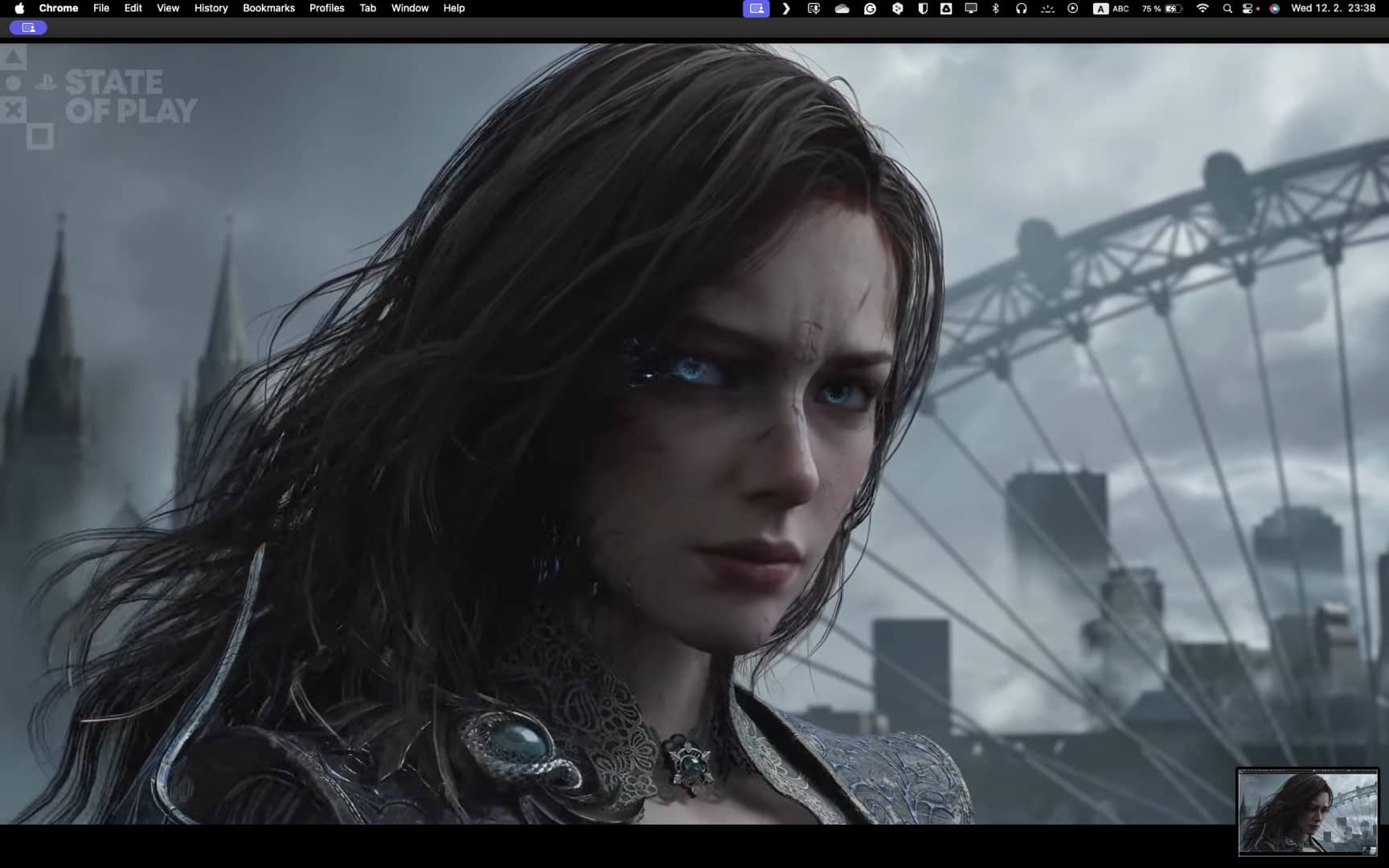This screenshot has width=1389, height=868.
Task: Click the triangle drive menu bar icon
Action: coord(946,8)
